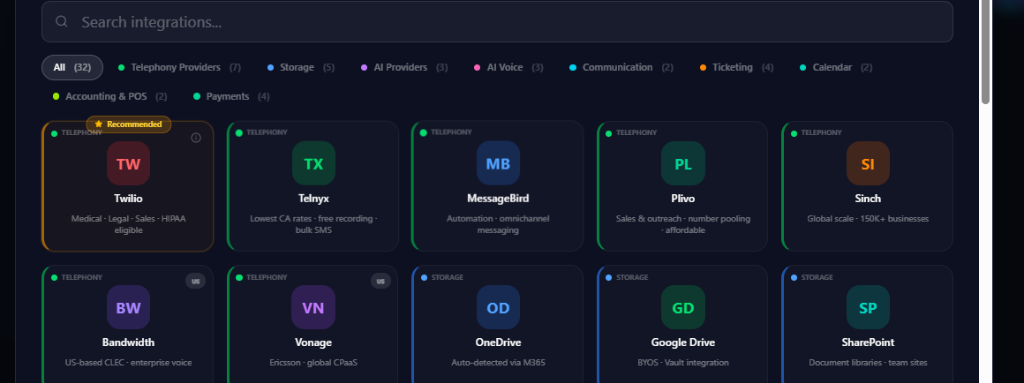Open the Telnyx integration name
This screenshot has height=383, width=1024.
313,199
